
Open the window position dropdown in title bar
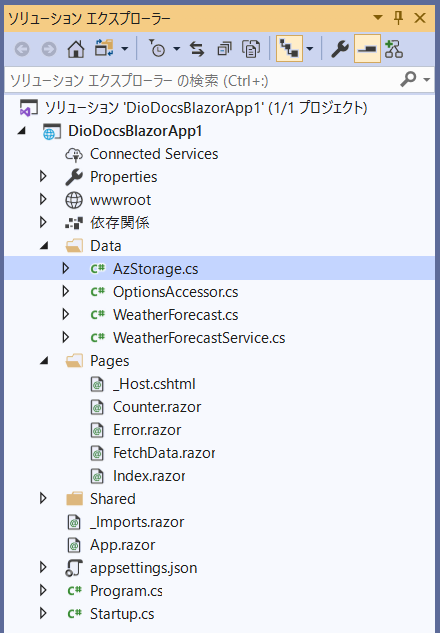click(378, 18)
